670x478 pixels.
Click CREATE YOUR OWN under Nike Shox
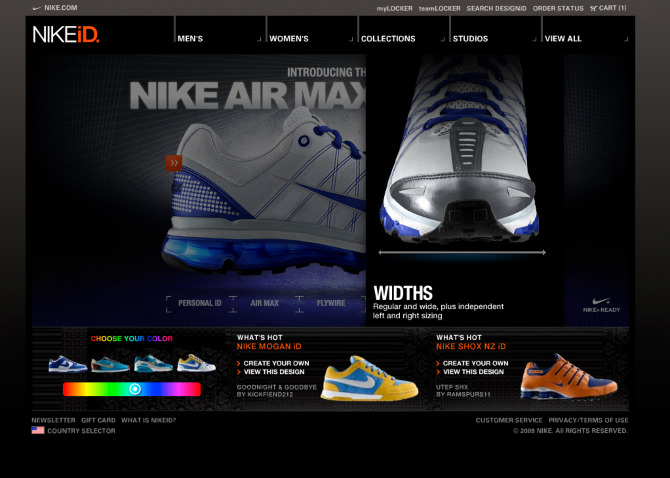tap(476, 363)
